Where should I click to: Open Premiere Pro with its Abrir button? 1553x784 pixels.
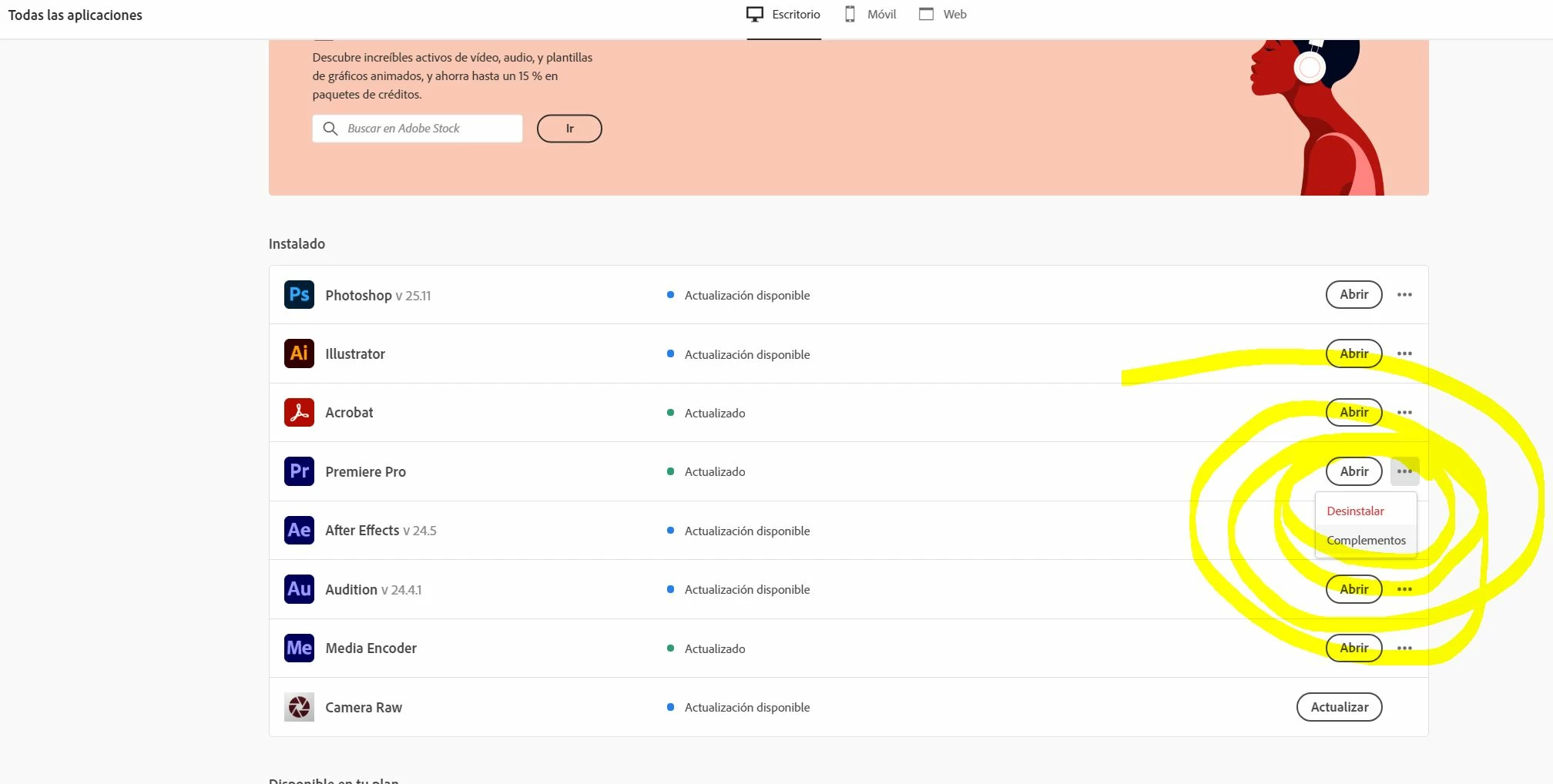tap(1353, 471)
